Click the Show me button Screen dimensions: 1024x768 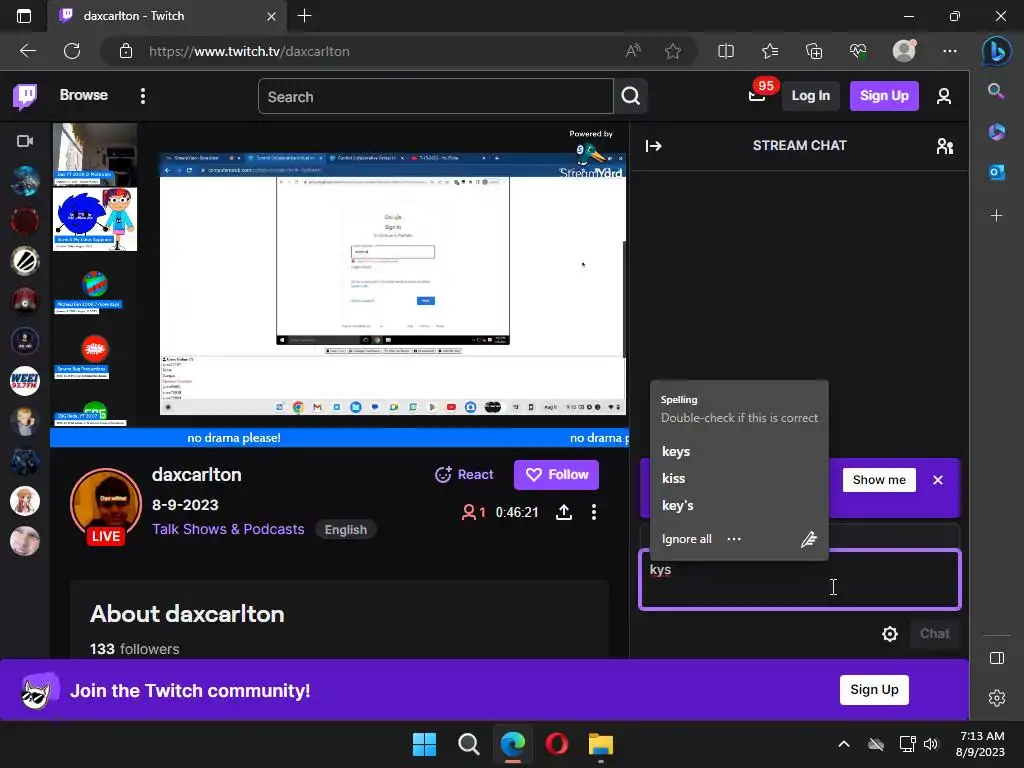879,480
